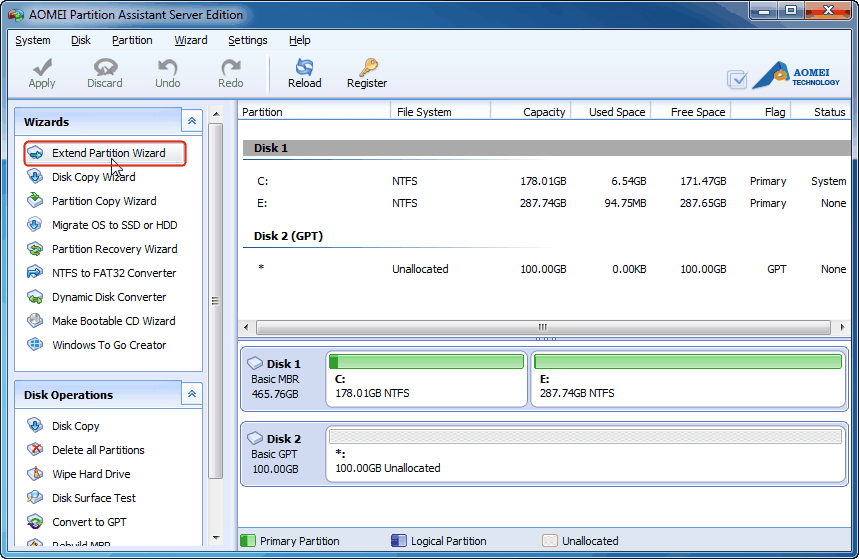The image size is (859, 559).
Task: Select the Unallocated row under Disk 2
Action: point(546,269)
